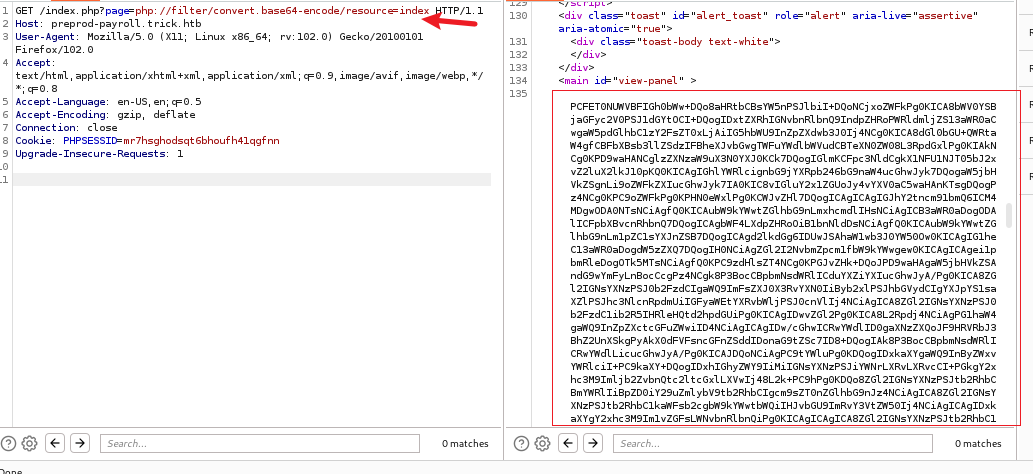Viewport: 1033px width, 474px height.
Task: Click the base64 line starting aXYgY2xhc3M9Im1vZGFsLWNvbnRlbnQi
Action: (783, 418)
